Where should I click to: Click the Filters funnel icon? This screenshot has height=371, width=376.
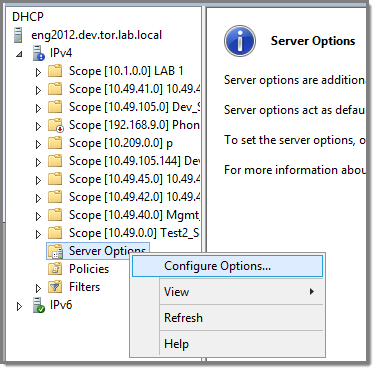click(x=55, y=287)
